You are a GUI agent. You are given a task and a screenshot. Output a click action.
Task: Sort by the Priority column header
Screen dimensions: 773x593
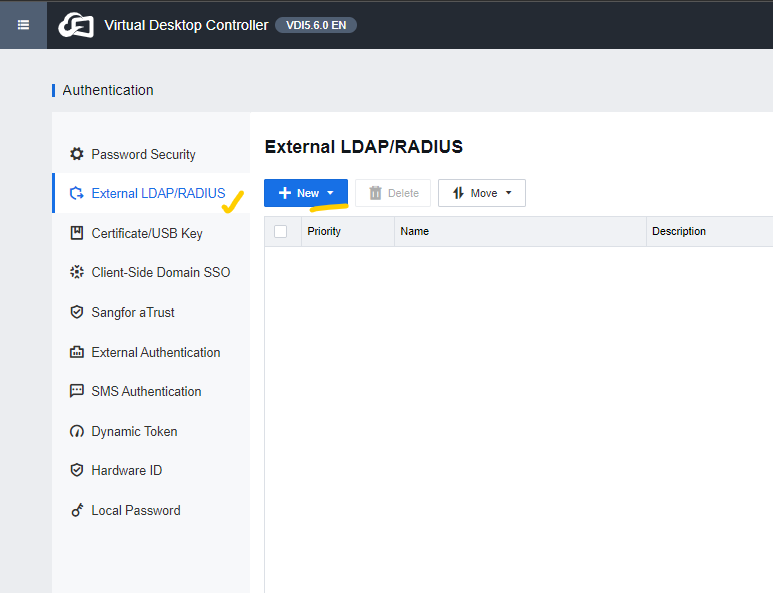(324, 231)
